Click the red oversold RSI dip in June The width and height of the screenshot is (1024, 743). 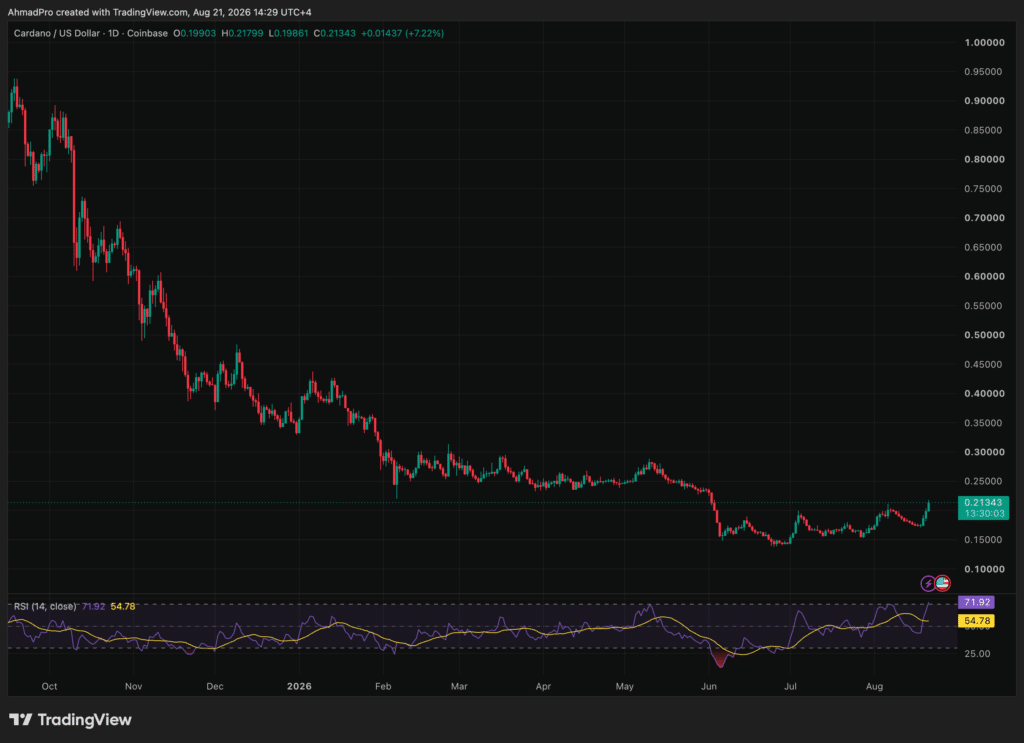pyautogui.click(x=720, y=659)
